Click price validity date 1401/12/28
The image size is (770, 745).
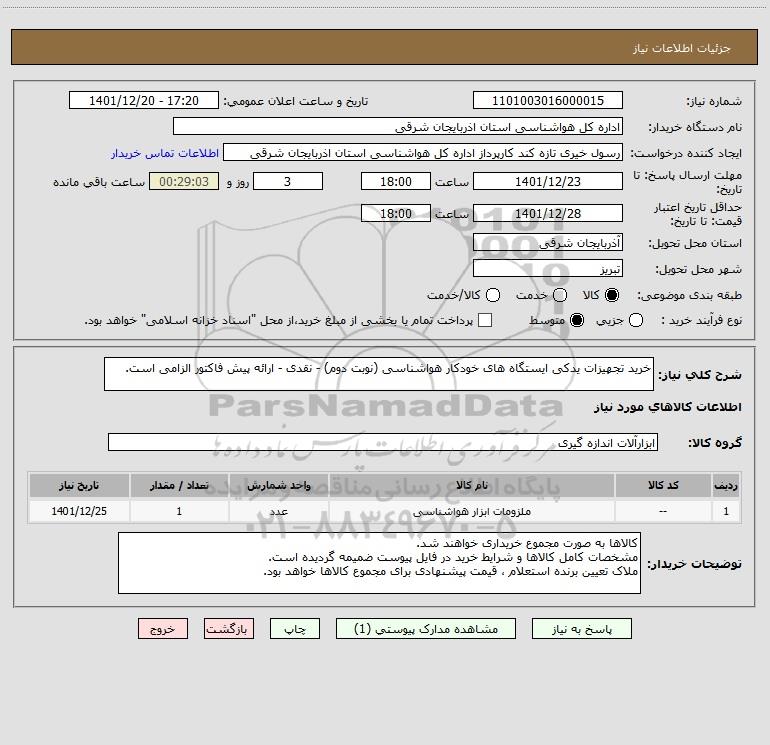[548, 213]
